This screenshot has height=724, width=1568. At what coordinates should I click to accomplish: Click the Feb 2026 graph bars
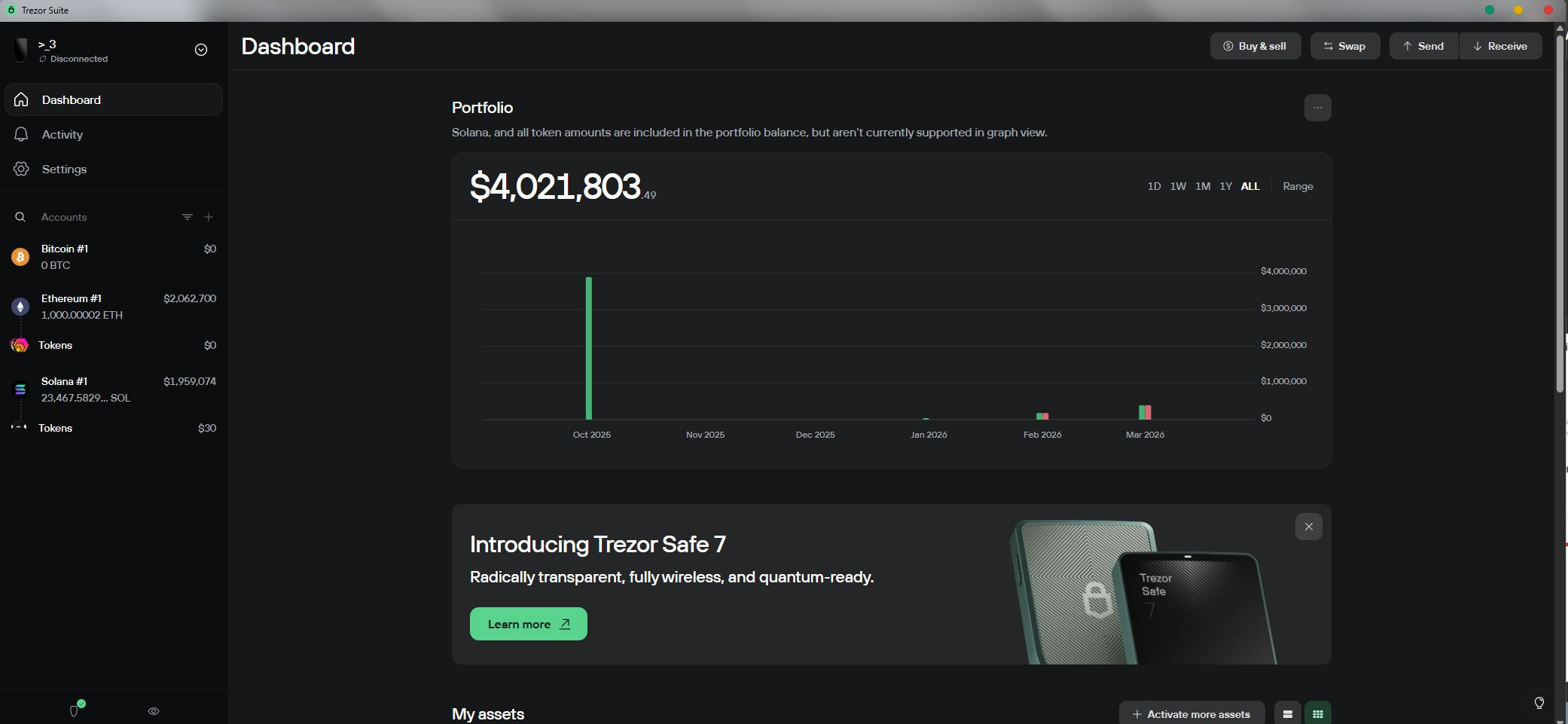coord(1042,416)
